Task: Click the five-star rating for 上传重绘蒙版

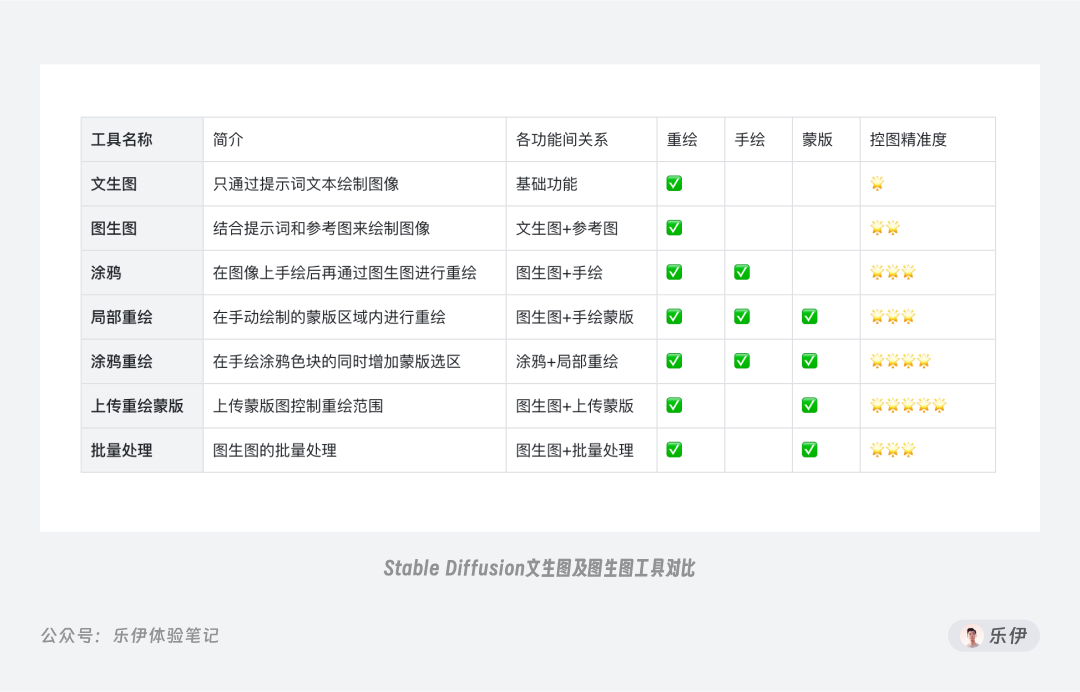Action: [908, 406]
